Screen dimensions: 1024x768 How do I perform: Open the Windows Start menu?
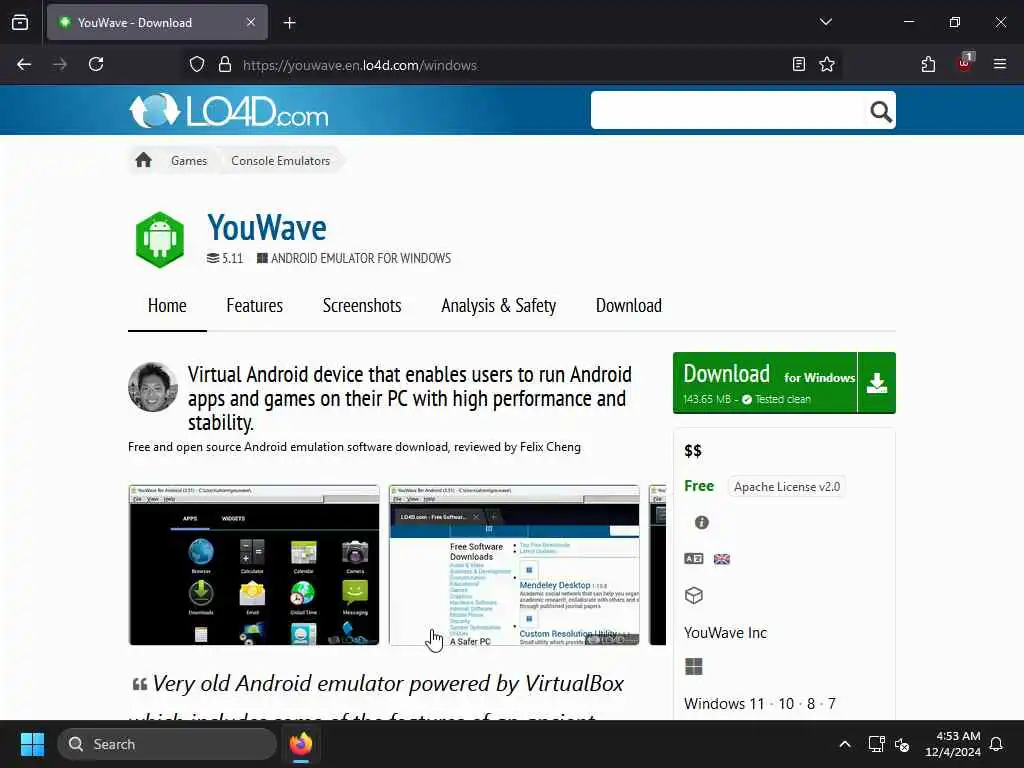coord(32,744)
